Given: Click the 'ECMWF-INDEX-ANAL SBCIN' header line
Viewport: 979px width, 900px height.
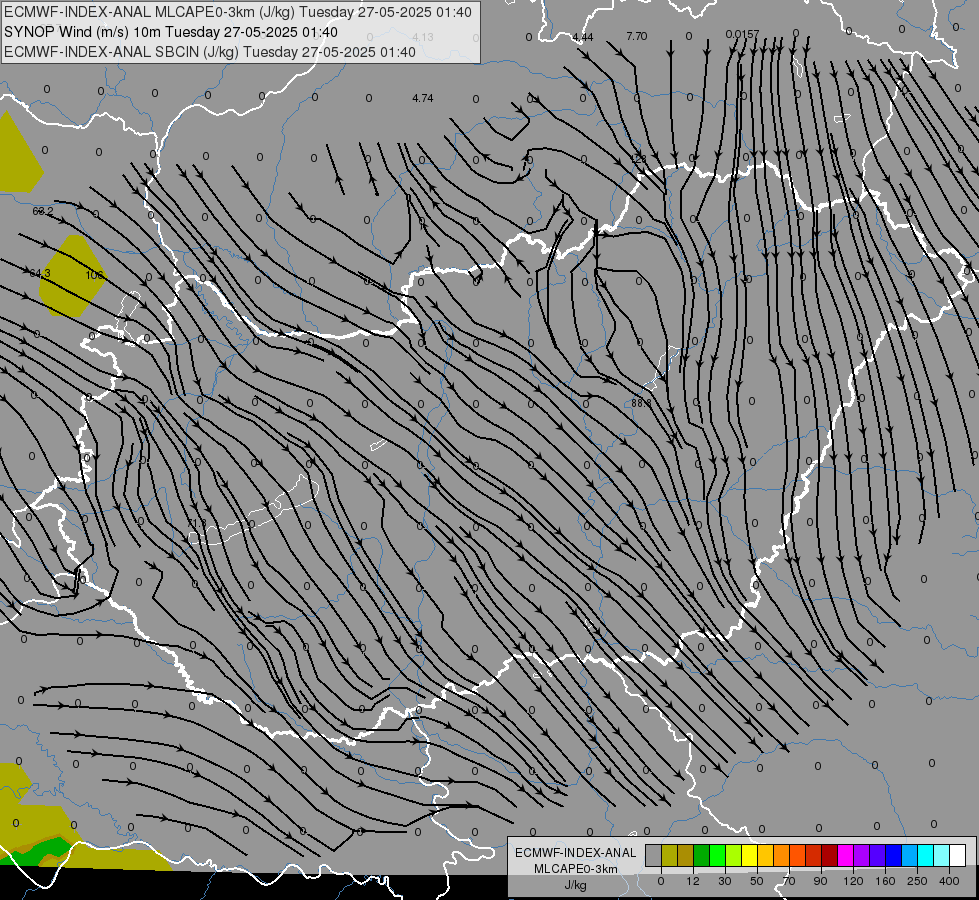Looking at the screenshot, I should click(210, 52).
